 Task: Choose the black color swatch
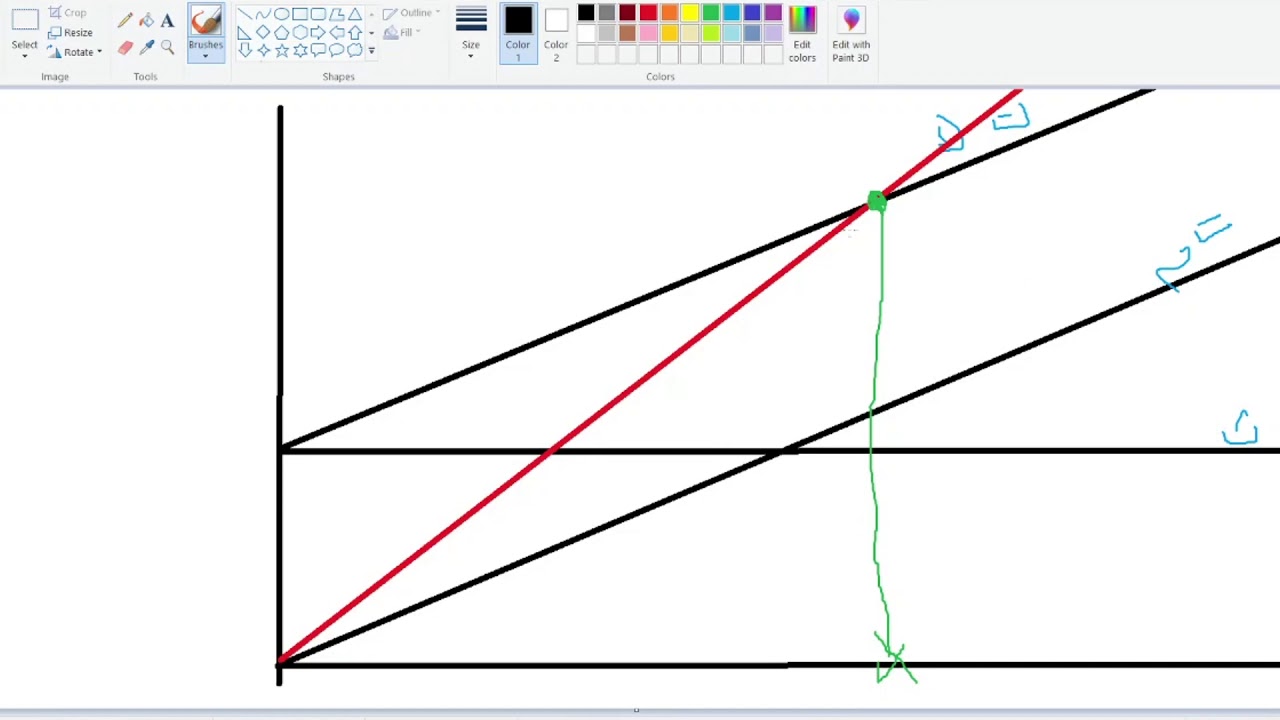pyautogui.click(x=586, y=12)
